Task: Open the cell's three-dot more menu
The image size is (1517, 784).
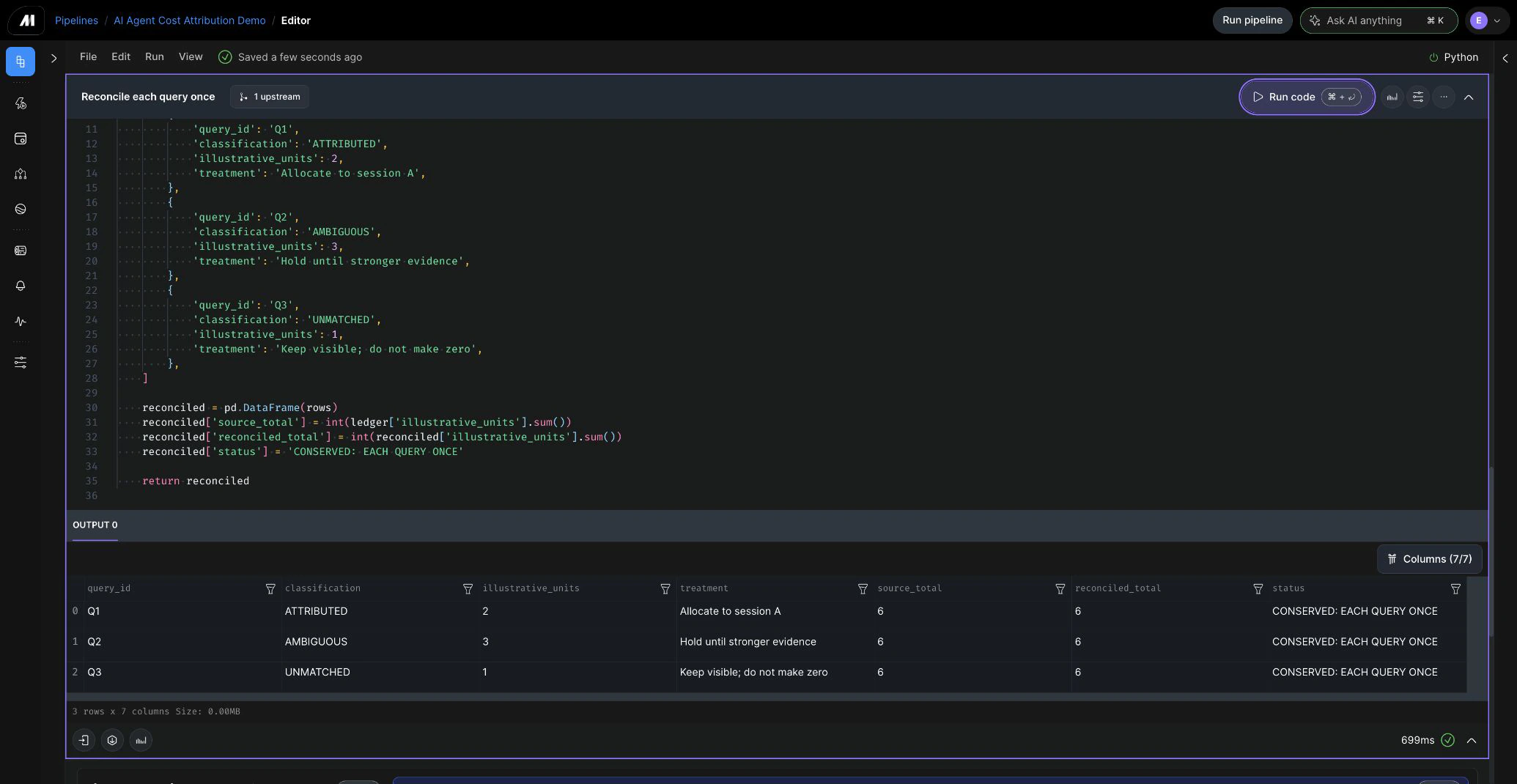Action: click(x=1444, y=97)
